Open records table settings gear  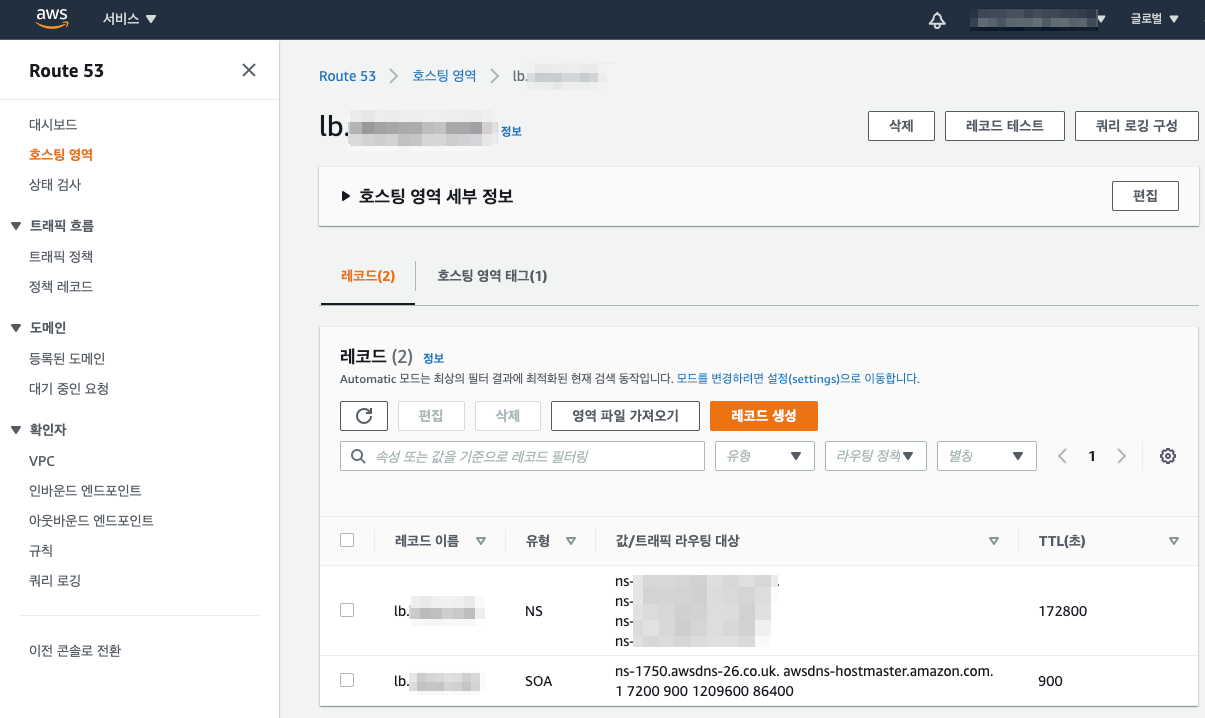pyautogui.click(x=1167, y=456)
